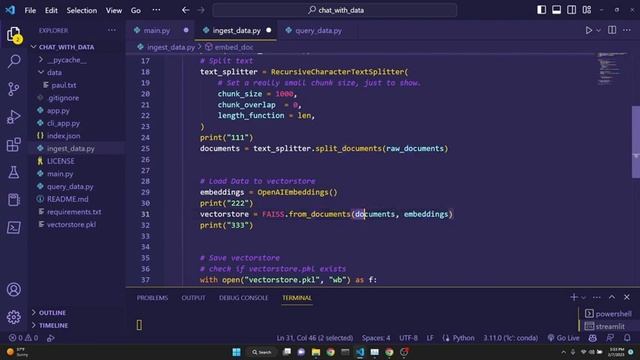Collapse the CHAT_WITH_DATA folder root
Screen dimensions: 640x360
(x=67, y=47)
